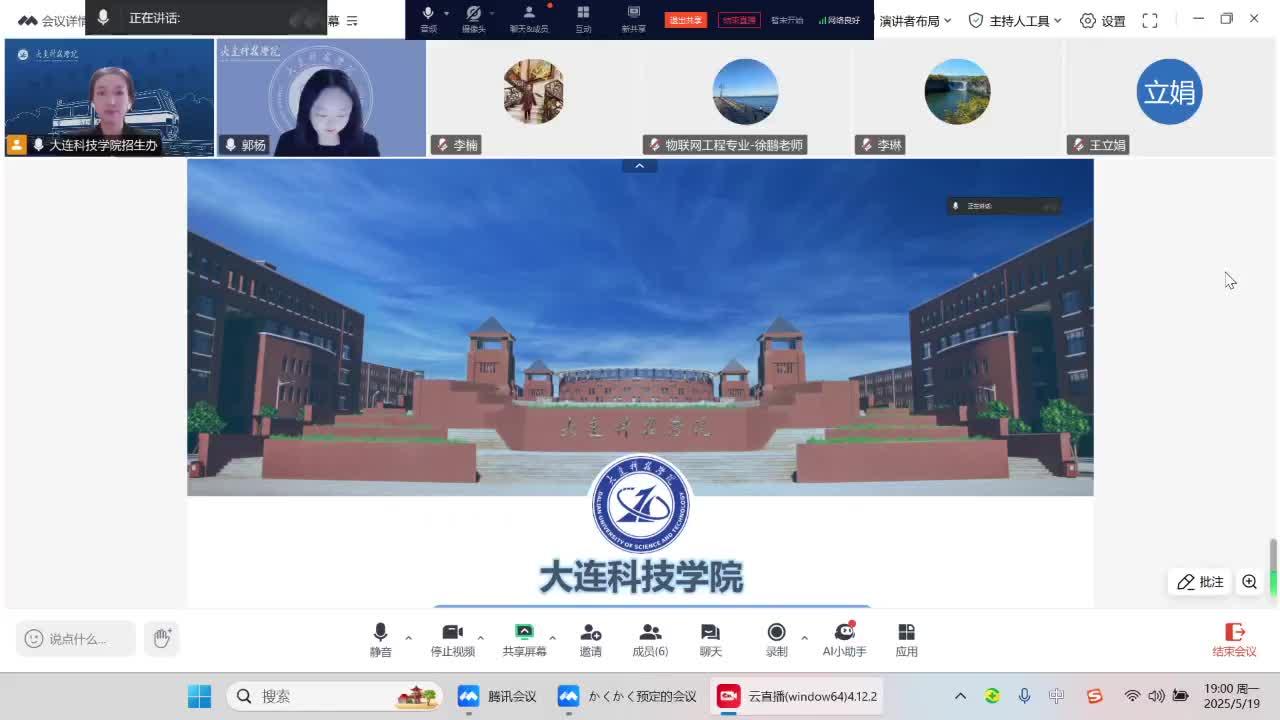This screenshot has height=720, width=1280.
Task: Expand the arrow beside 录制
Action: pyautogui.click(x=804, y=637)
